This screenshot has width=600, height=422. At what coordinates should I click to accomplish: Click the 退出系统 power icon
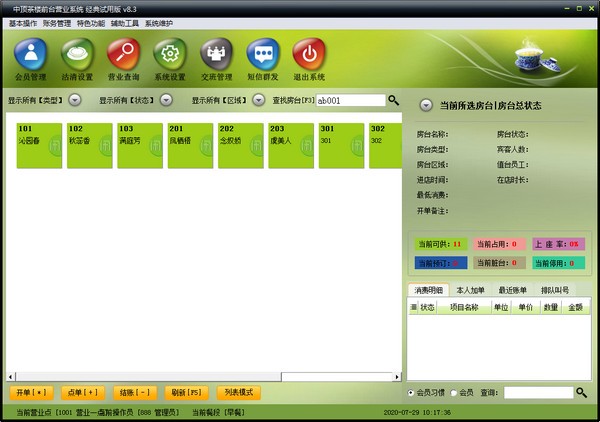(x=309, y=58)
